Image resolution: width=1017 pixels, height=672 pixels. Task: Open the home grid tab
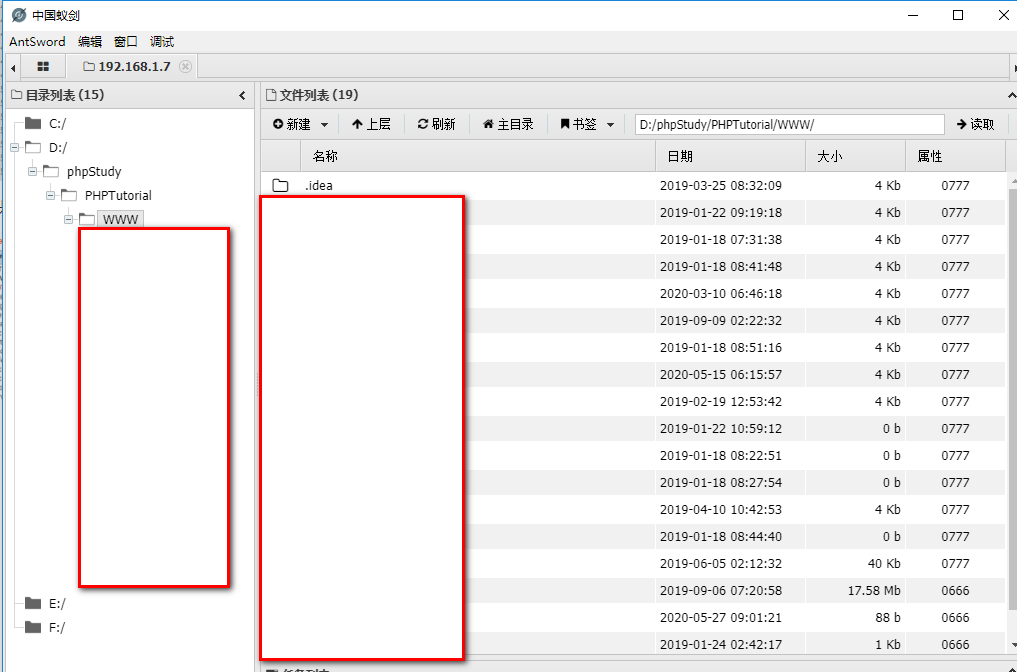pos(43,66)
